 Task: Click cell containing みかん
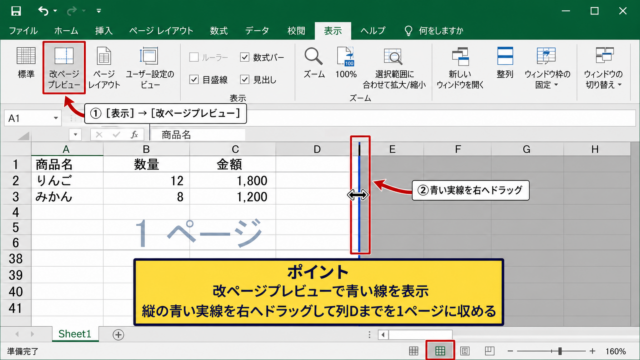pyautogui.click(x=67, y=197)
